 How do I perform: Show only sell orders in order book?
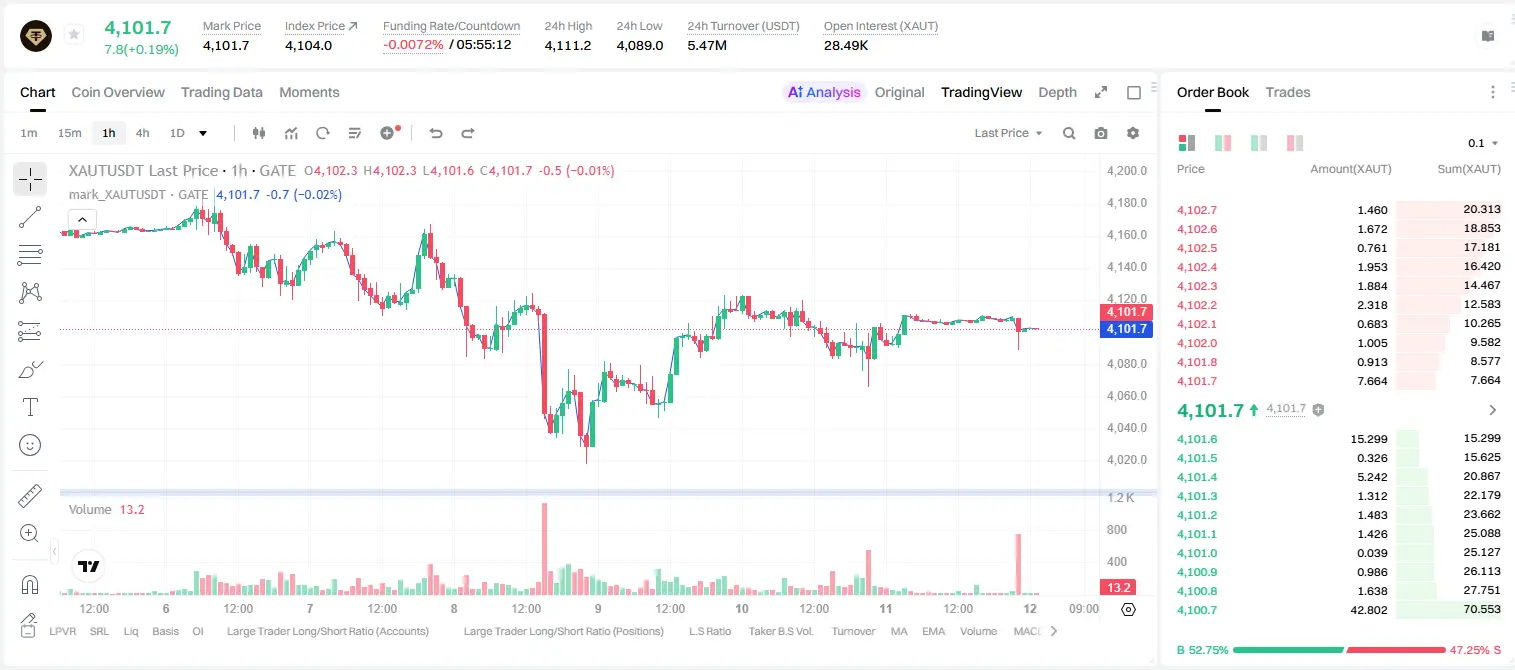(1295, 143)
